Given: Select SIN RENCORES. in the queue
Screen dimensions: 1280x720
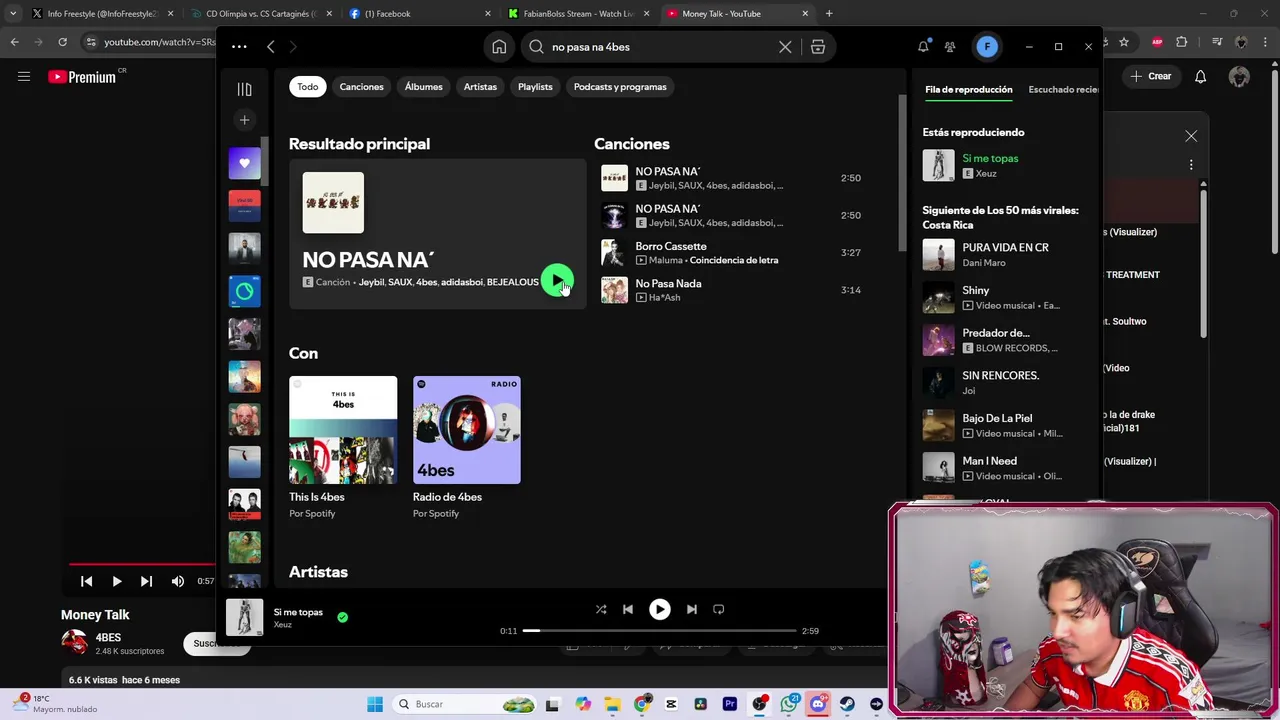Looking at the screenshot, I should click(1000, 376).
